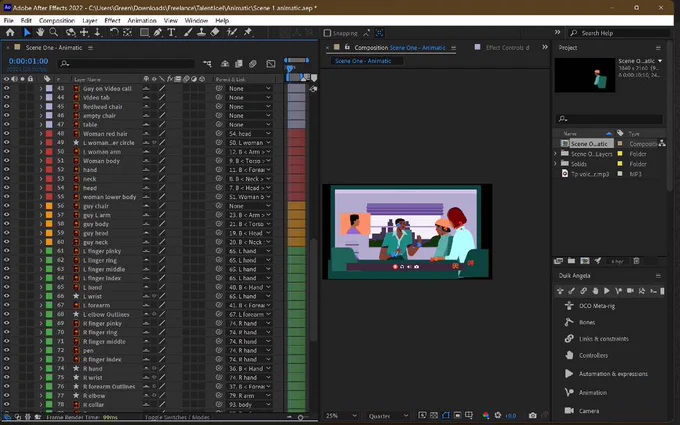Select the Rectangle shape tool
The height and width of the screenshot is (425, 680).
coord(144,33)
